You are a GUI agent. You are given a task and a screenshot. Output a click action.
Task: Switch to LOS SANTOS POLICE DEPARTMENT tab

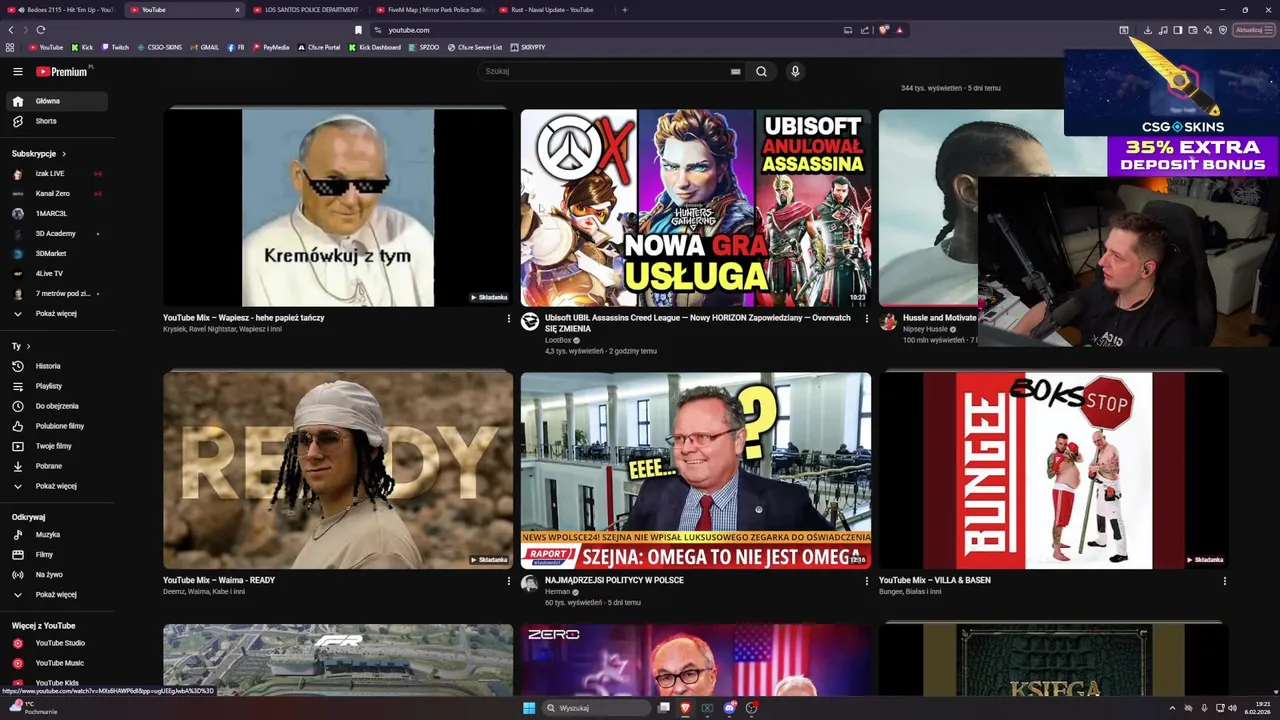(308, 10)
